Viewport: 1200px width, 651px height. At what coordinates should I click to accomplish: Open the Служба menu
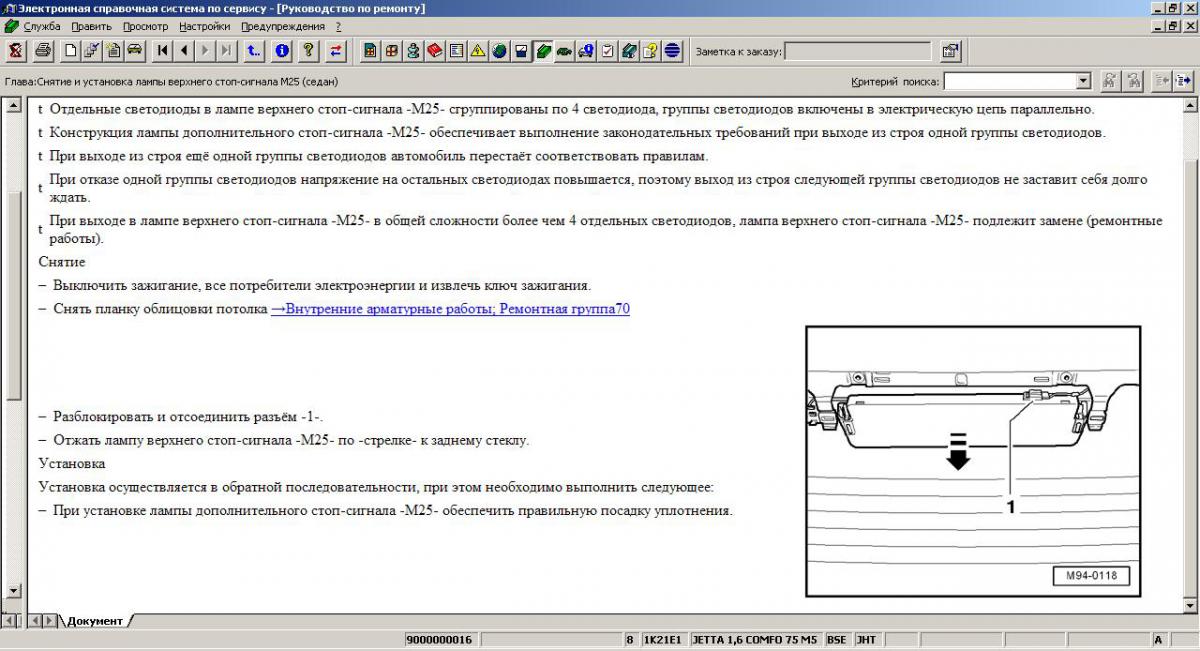(41, 26)
